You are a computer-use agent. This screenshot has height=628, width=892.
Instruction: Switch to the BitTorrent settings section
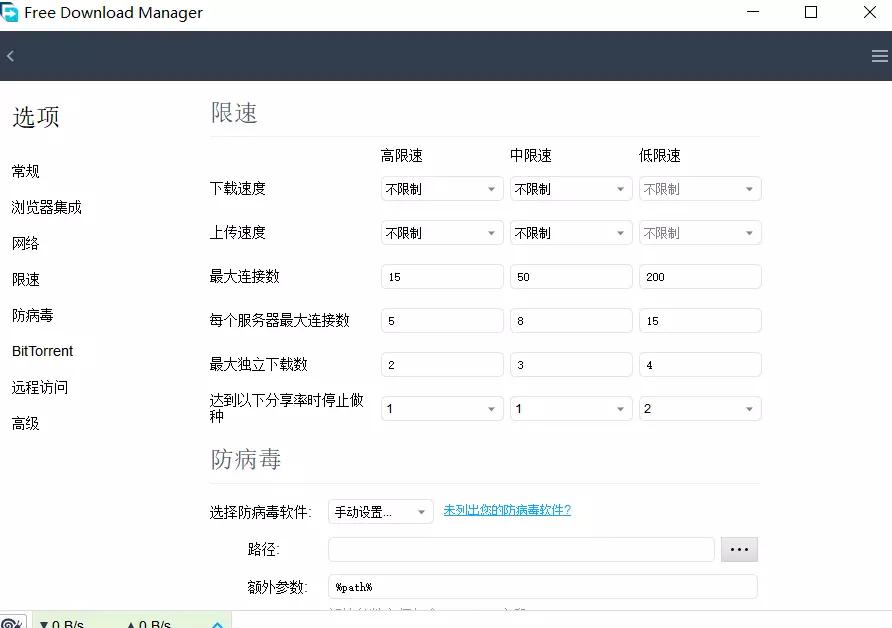(44, 351)
